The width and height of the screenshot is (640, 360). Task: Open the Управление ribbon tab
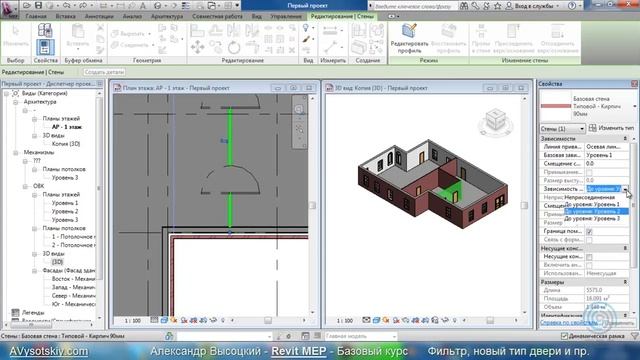286,16
